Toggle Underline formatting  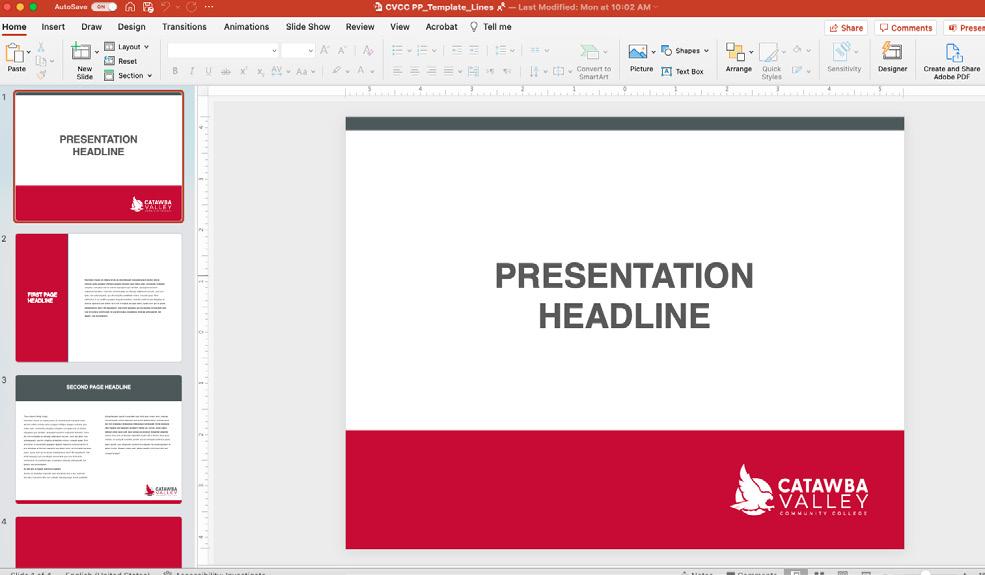click(209, 72)
